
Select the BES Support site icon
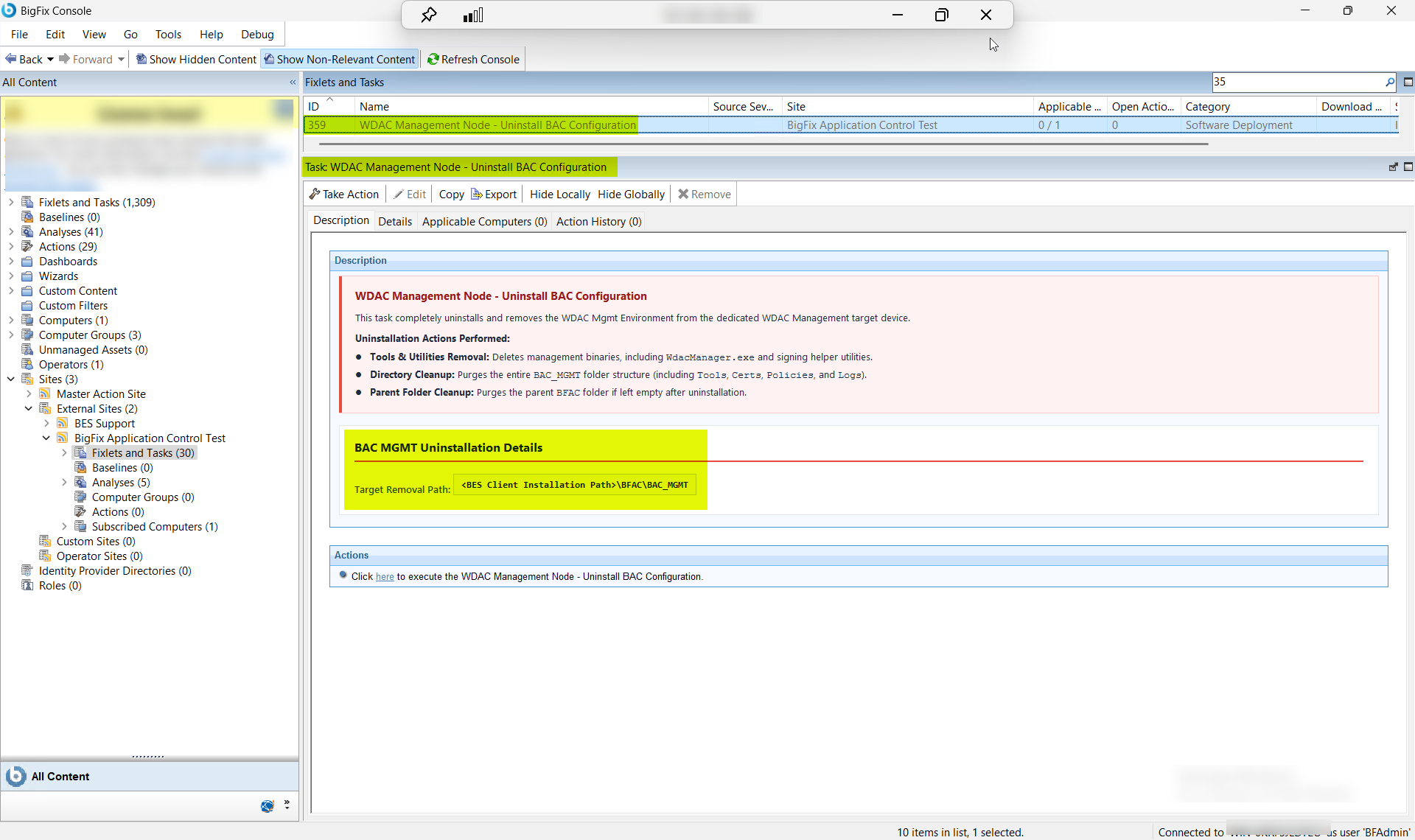pyautogui.click(x=63, y=423)
